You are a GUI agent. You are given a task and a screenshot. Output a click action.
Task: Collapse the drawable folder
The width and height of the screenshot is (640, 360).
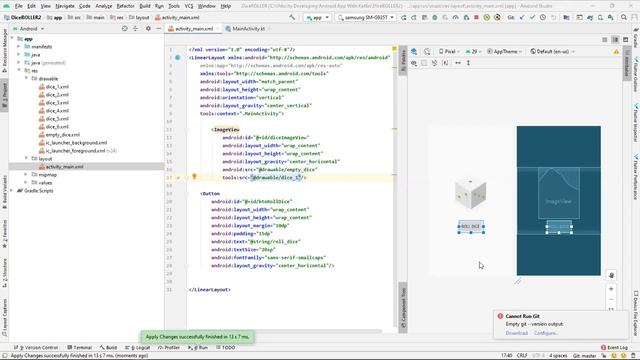coord(27,78)
